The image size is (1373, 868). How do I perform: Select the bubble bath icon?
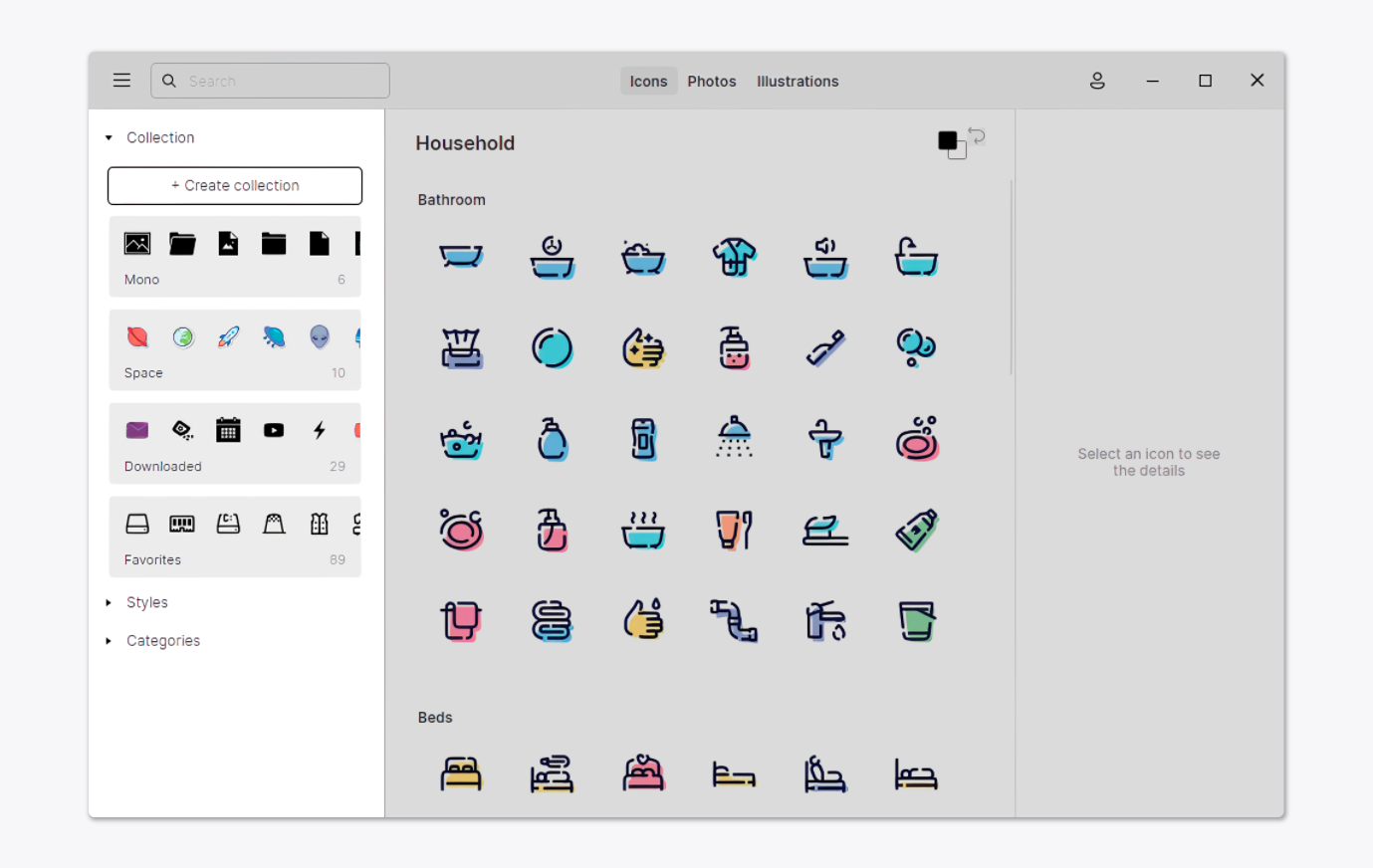pos(643,257)
